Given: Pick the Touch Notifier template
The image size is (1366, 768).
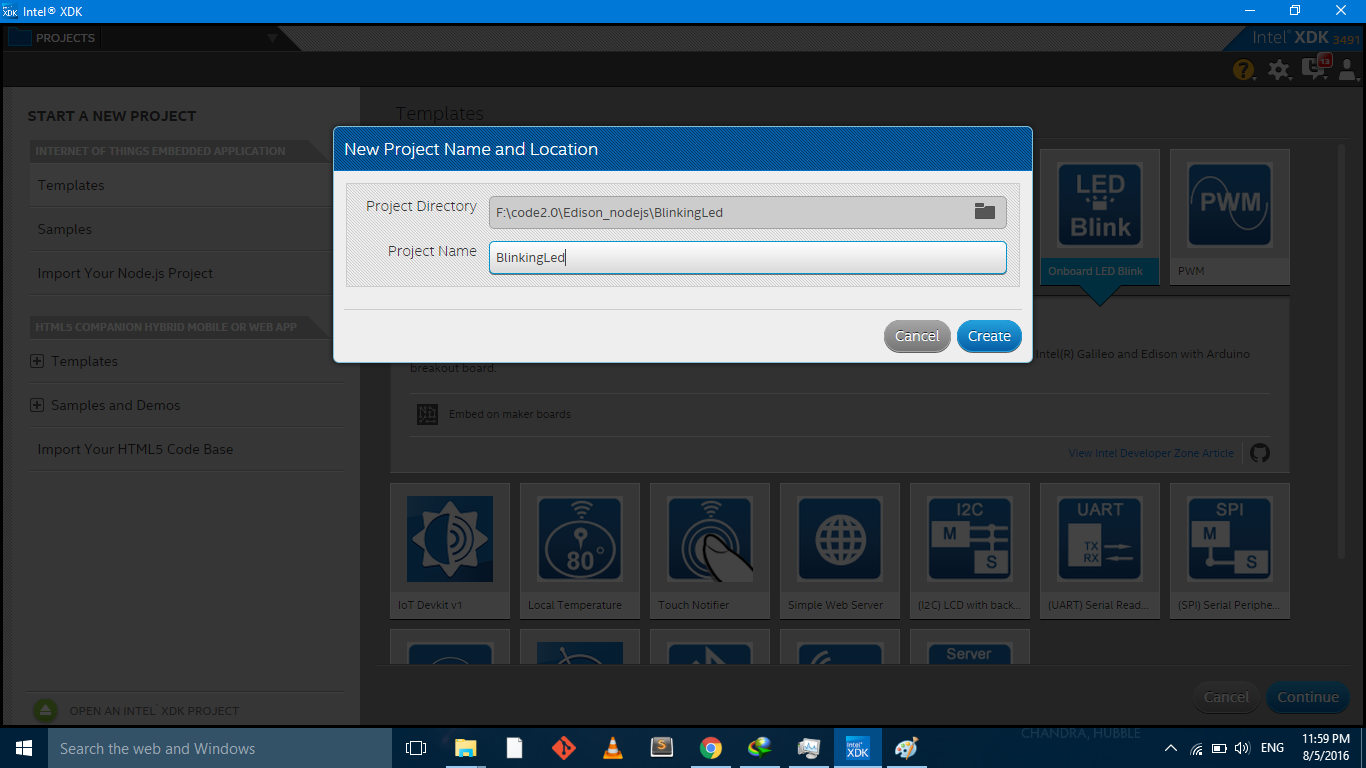Looking at the screenshot, I should click(709, 551).
